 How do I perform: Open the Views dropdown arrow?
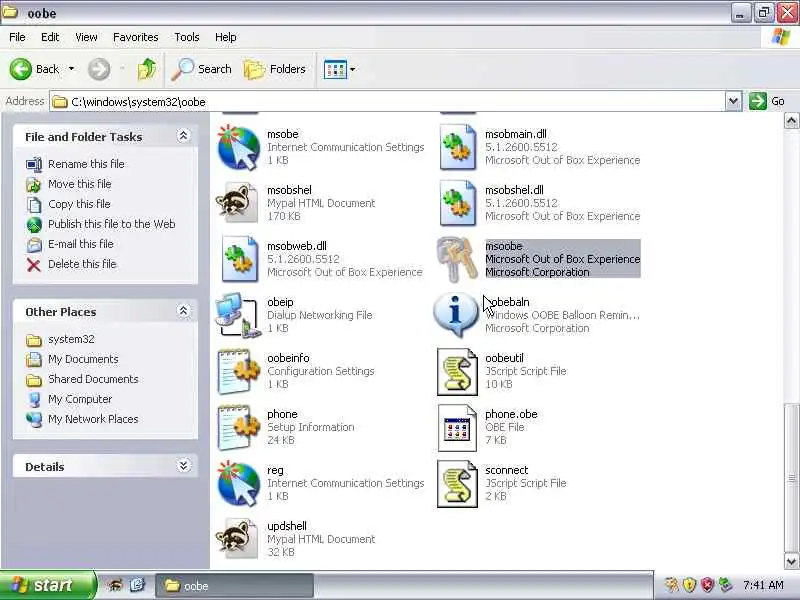point(353,69)
